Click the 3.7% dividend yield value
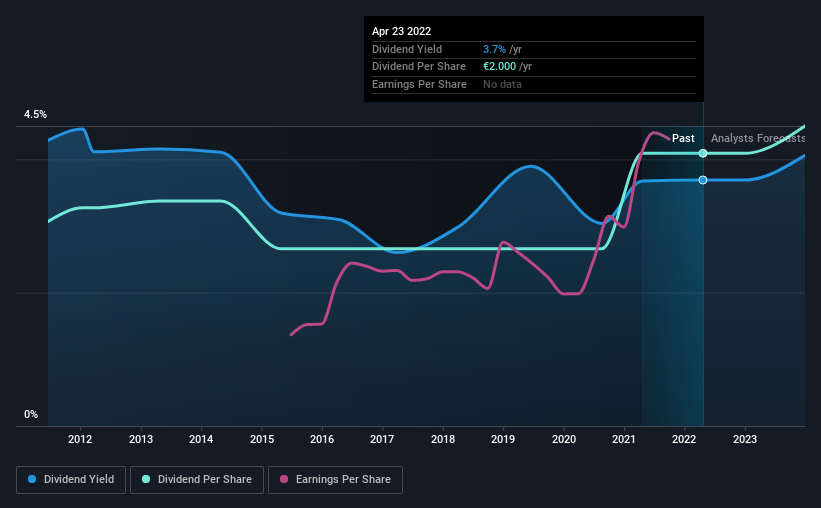 point(494,49)
